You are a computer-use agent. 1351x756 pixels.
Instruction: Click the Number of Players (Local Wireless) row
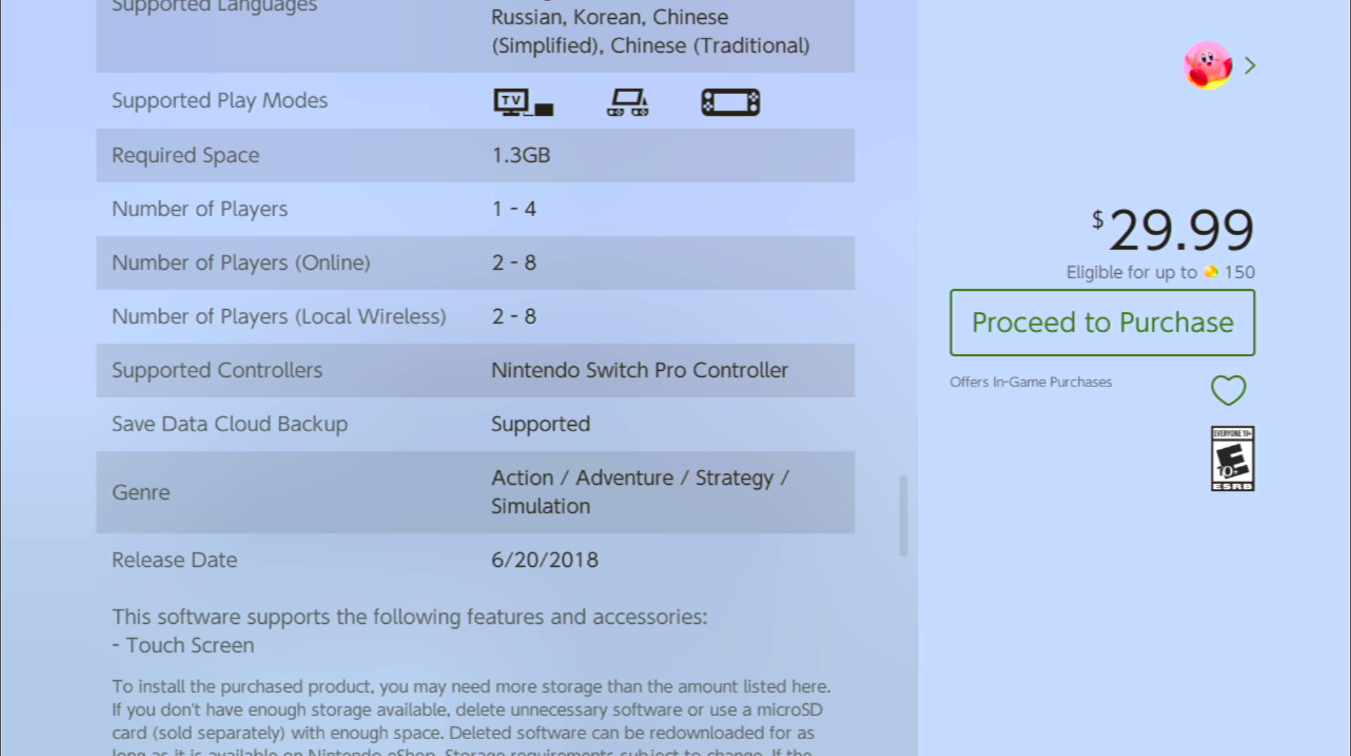tap(475, 317)
